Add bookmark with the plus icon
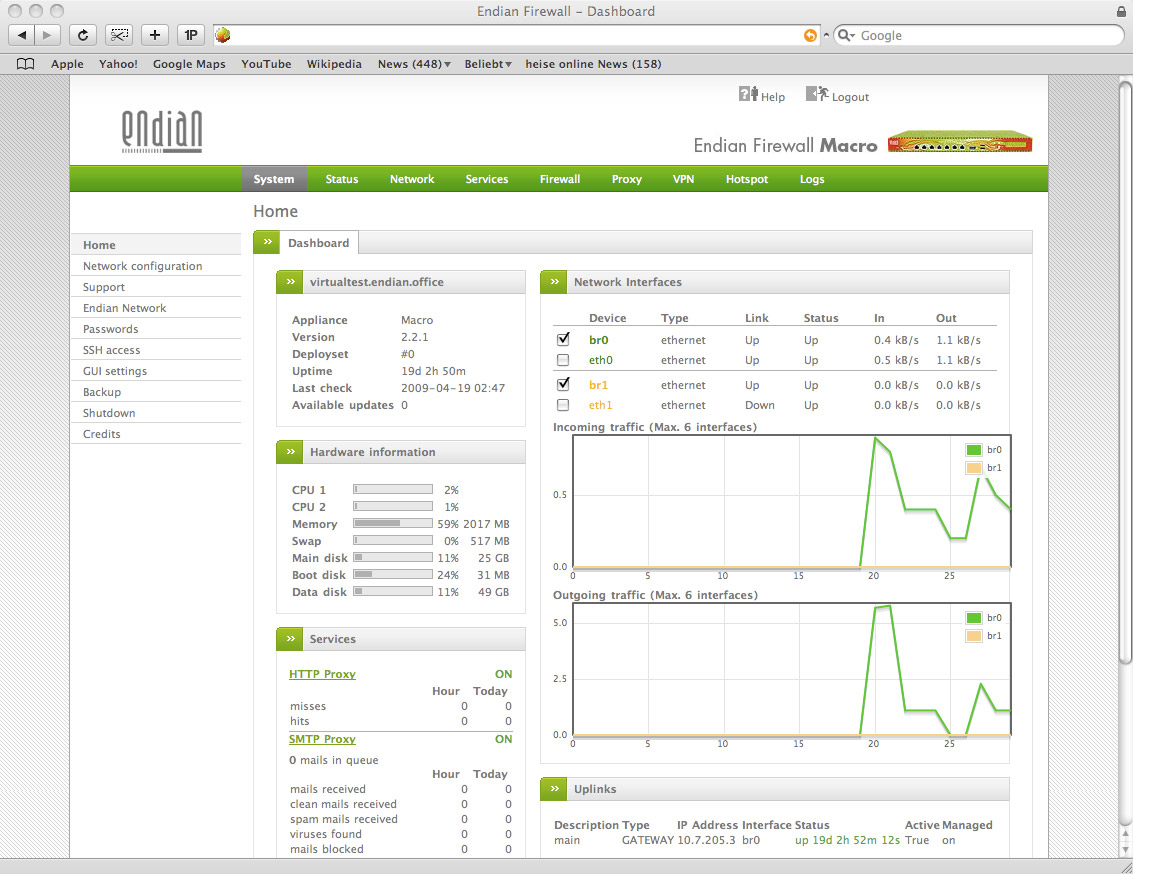The height and width of the screenshot is (874, 1173). (x=155, y=35)
